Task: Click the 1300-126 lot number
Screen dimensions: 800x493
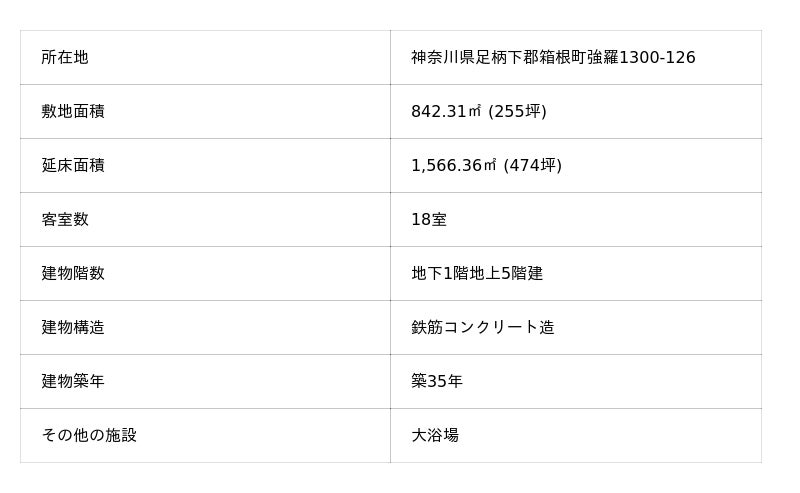Action: click(657, 58)
